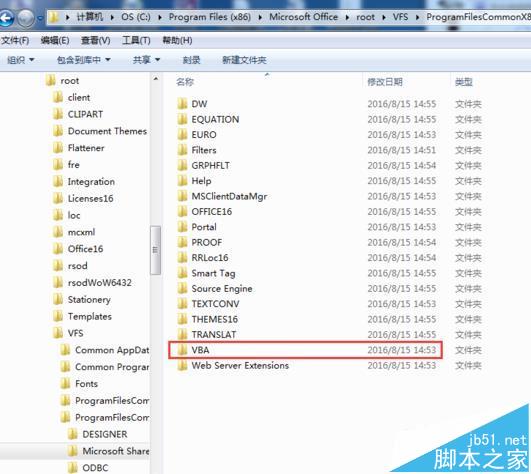Open the 文件(F) menu
The image size is (531, 474).
coord(15,40)
